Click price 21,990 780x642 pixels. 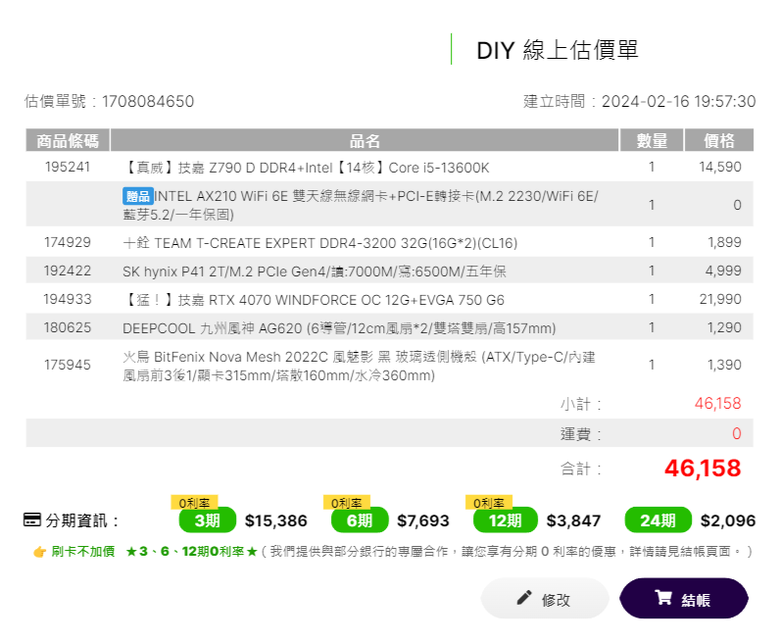coord(720,299)
